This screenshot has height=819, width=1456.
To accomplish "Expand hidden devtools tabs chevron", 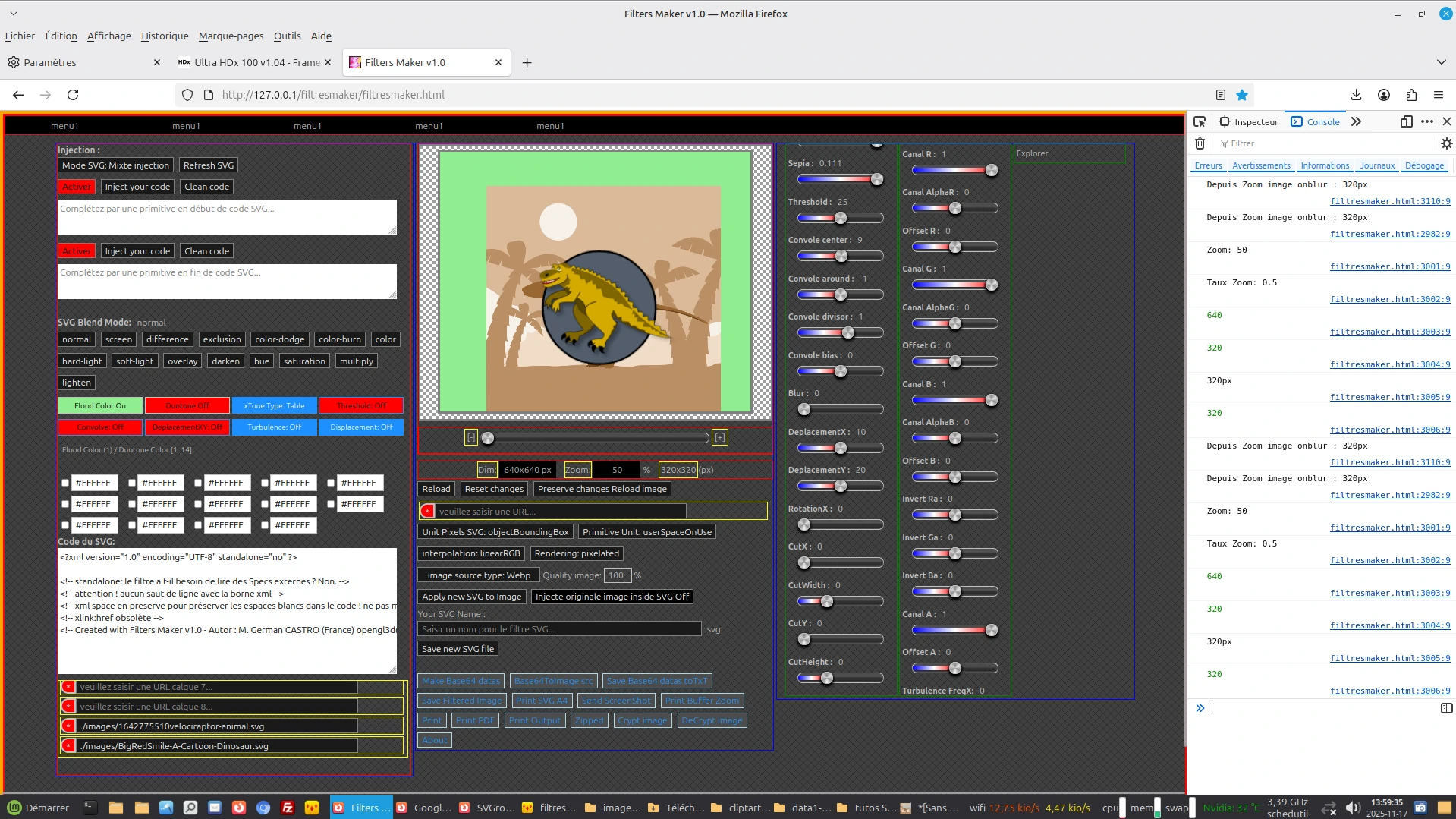I will click(x=1356, y=121).
